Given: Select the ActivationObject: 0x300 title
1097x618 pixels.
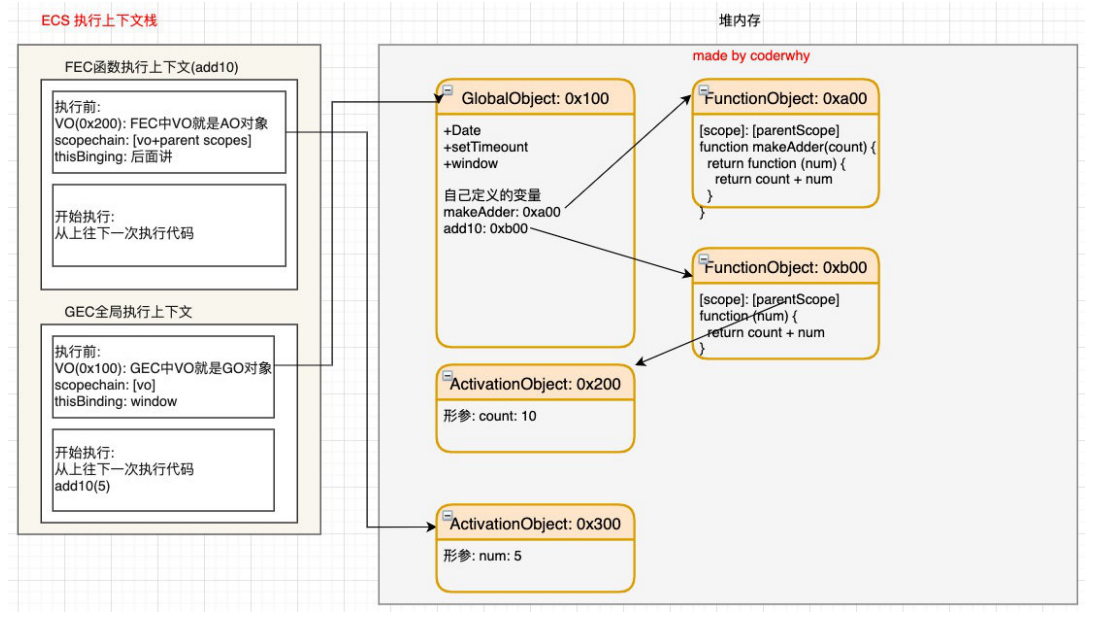Looking at the screenshot, I should pos(535,524).
